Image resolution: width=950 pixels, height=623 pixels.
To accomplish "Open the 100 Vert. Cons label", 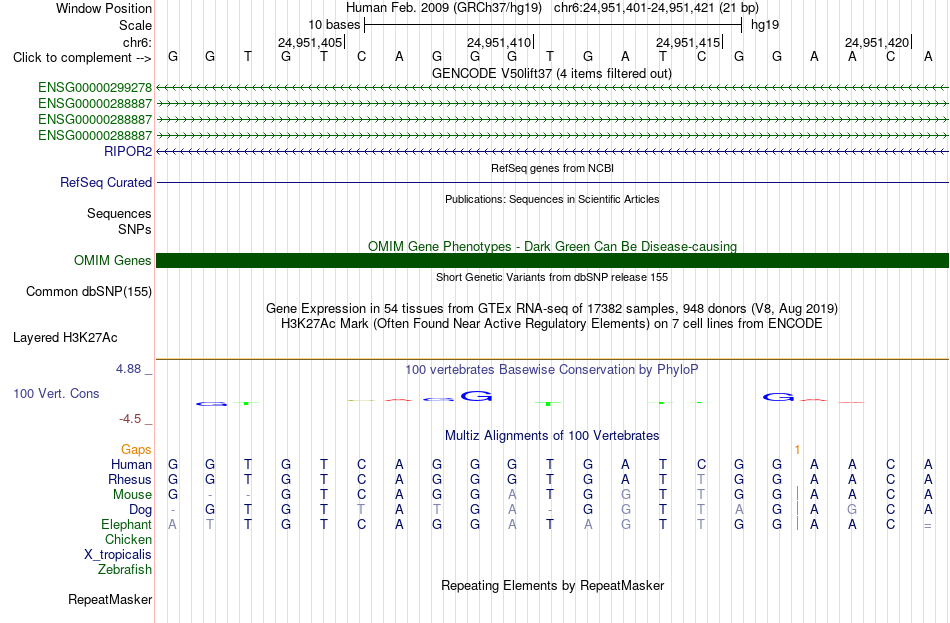I will pos(56,394).
